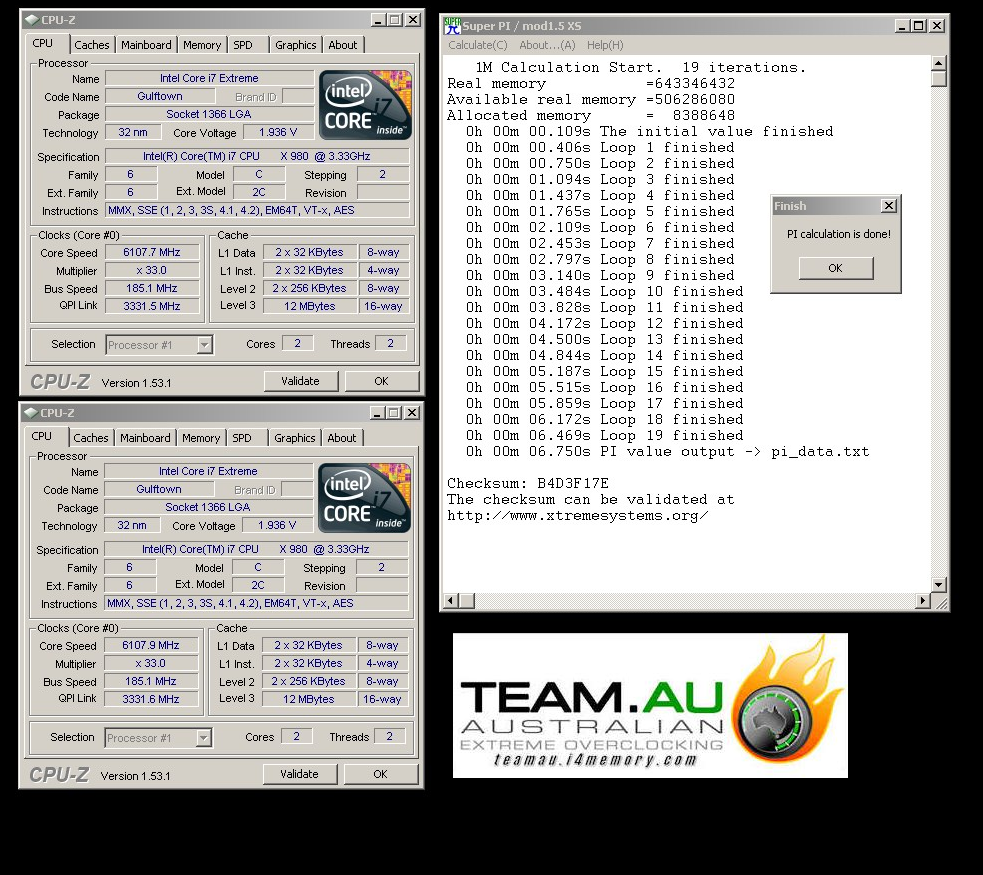Click OK in the Finish dialog
The image size is (983, 875).
click(836, 268)
